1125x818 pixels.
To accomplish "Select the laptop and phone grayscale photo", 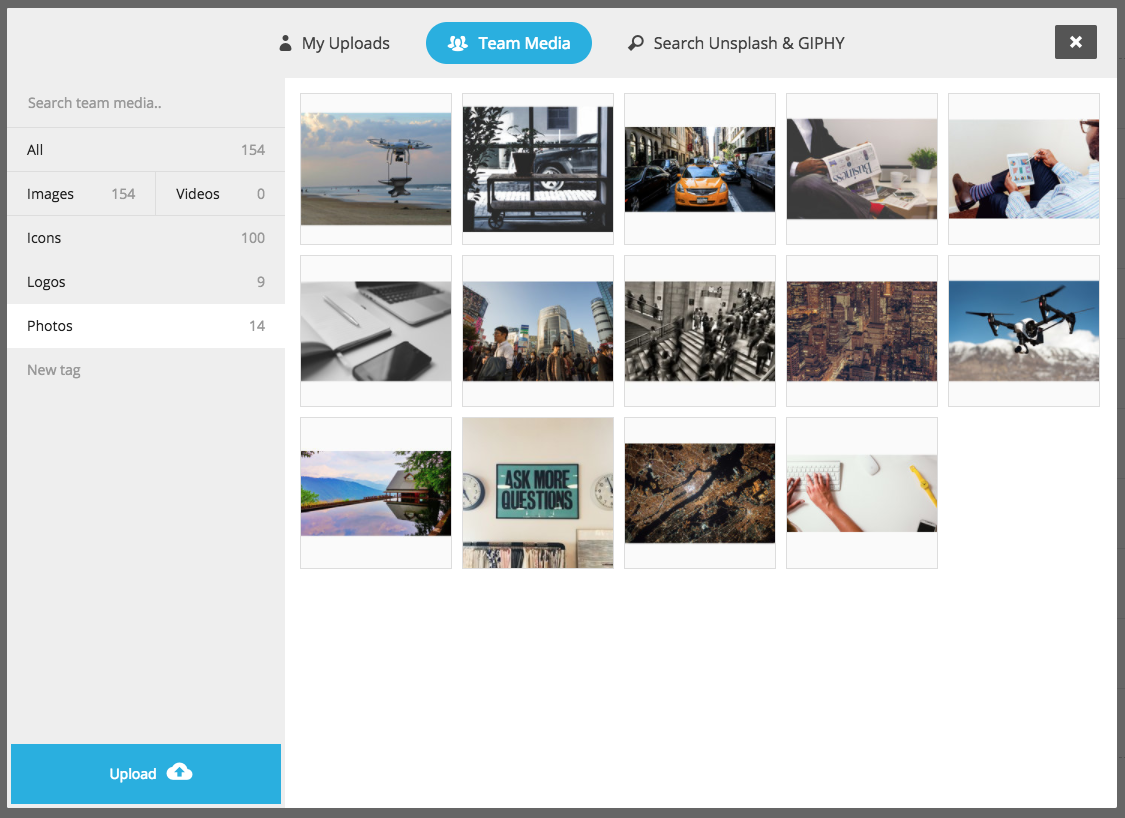I will [x=376, y=330].
